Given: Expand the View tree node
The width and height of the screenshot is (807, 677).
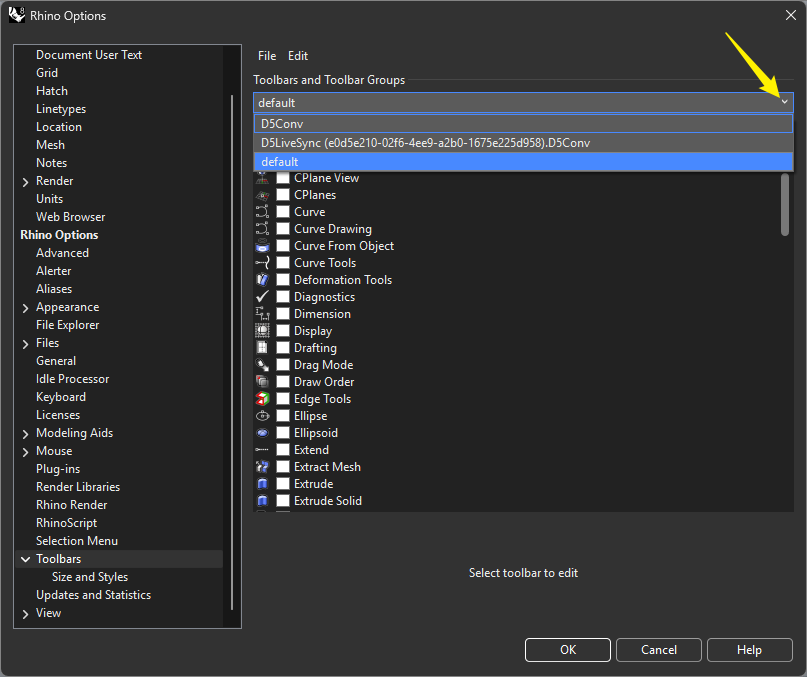Looking at the screenshot, I should click(25, 614).
